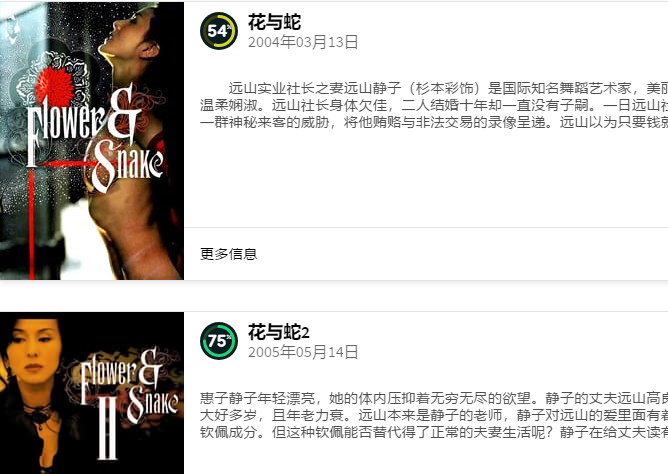Click the Snake lettering on the first poster

(x=127, y=165)
